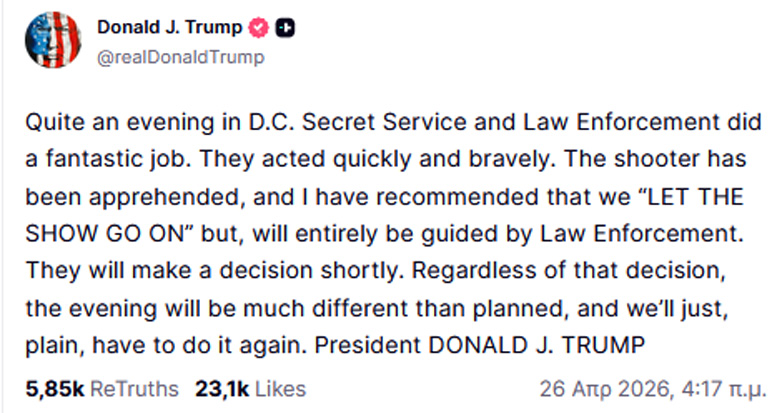Click the post date 26 Απρ 2026

[x=593, y=387]
